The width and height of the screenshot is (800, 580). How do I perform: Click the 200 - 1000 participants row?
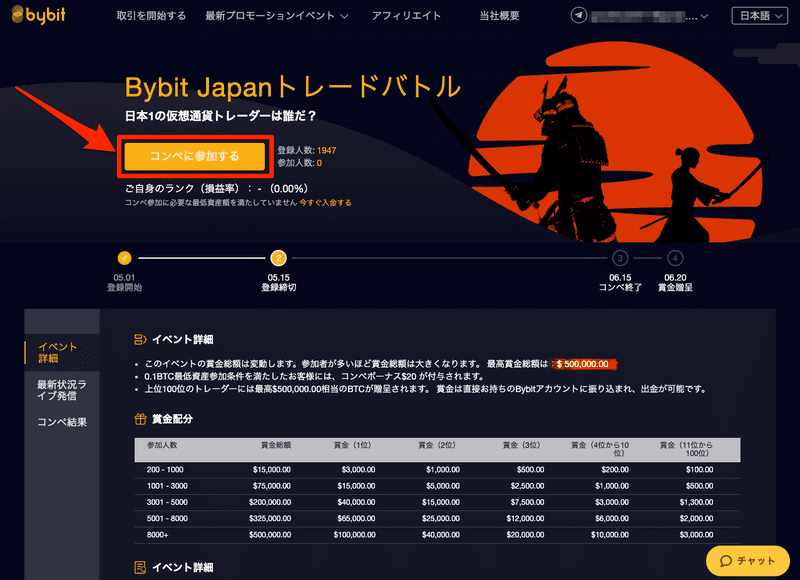pos(437,470)
